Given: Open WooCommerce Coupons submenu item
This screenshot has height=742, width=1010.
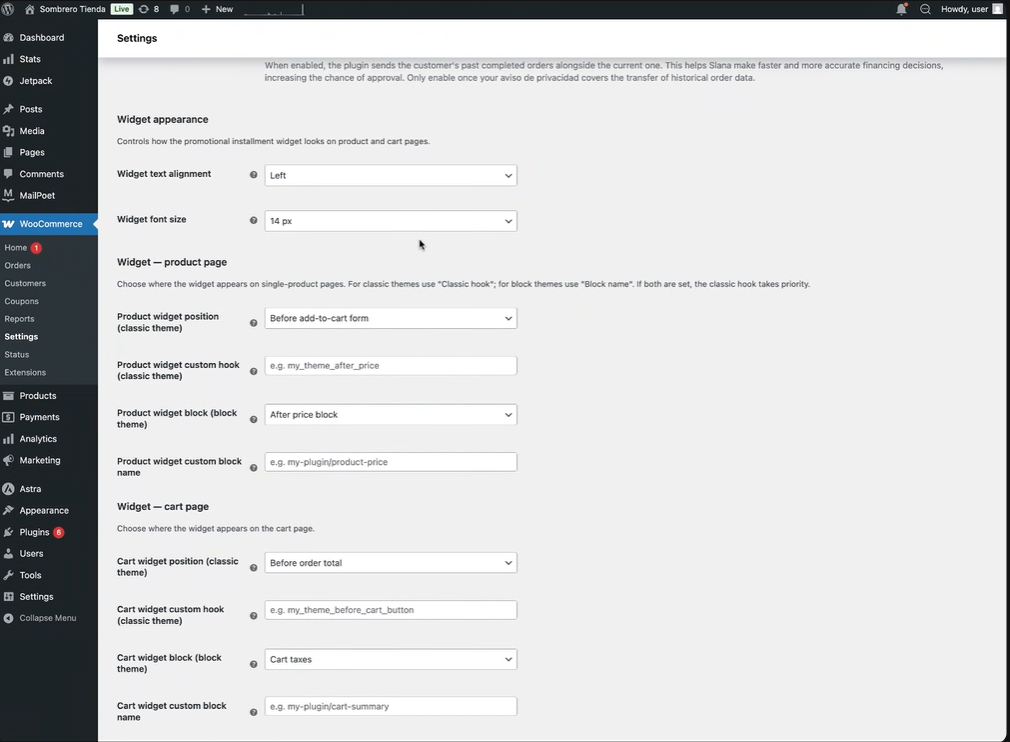Looking at the screenshot, I should coord(21,301).
